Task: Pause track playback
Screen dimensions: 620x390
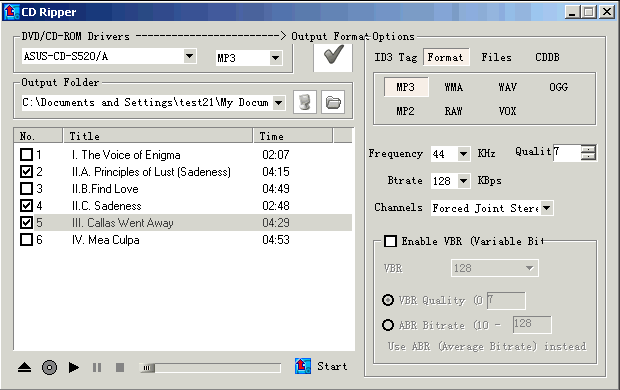Action: click(97, 367)
